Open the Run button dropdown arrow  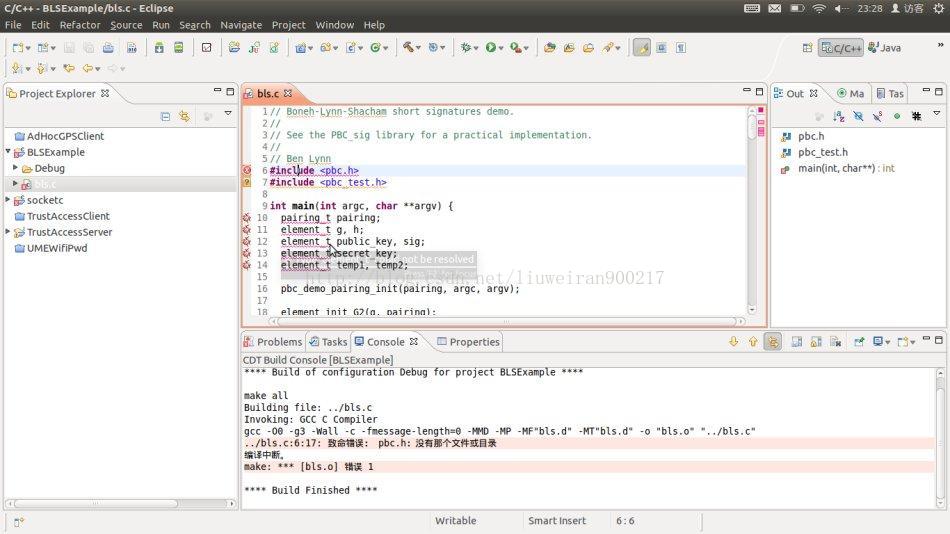[x=501, y=48]
